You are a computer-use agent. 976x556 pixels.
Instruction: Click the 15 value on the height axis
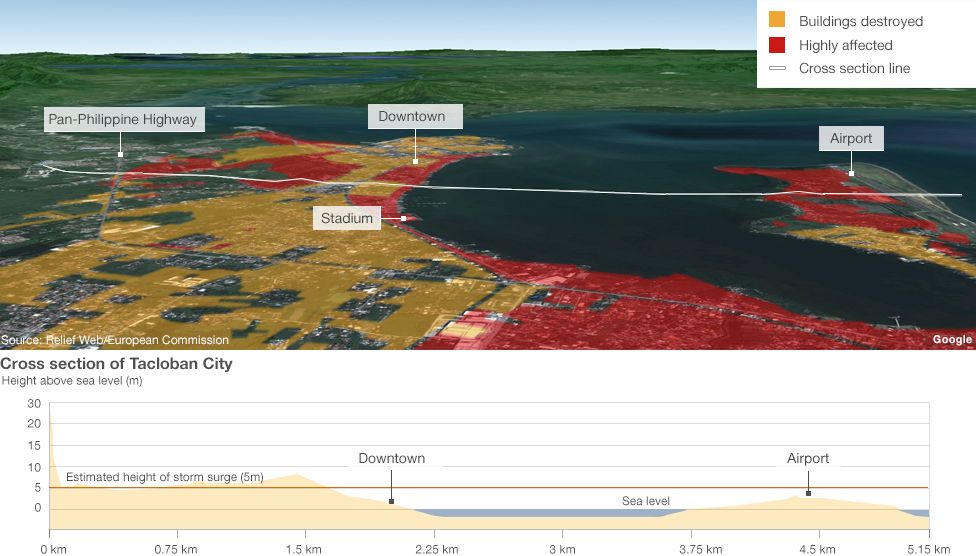(34, 445)
